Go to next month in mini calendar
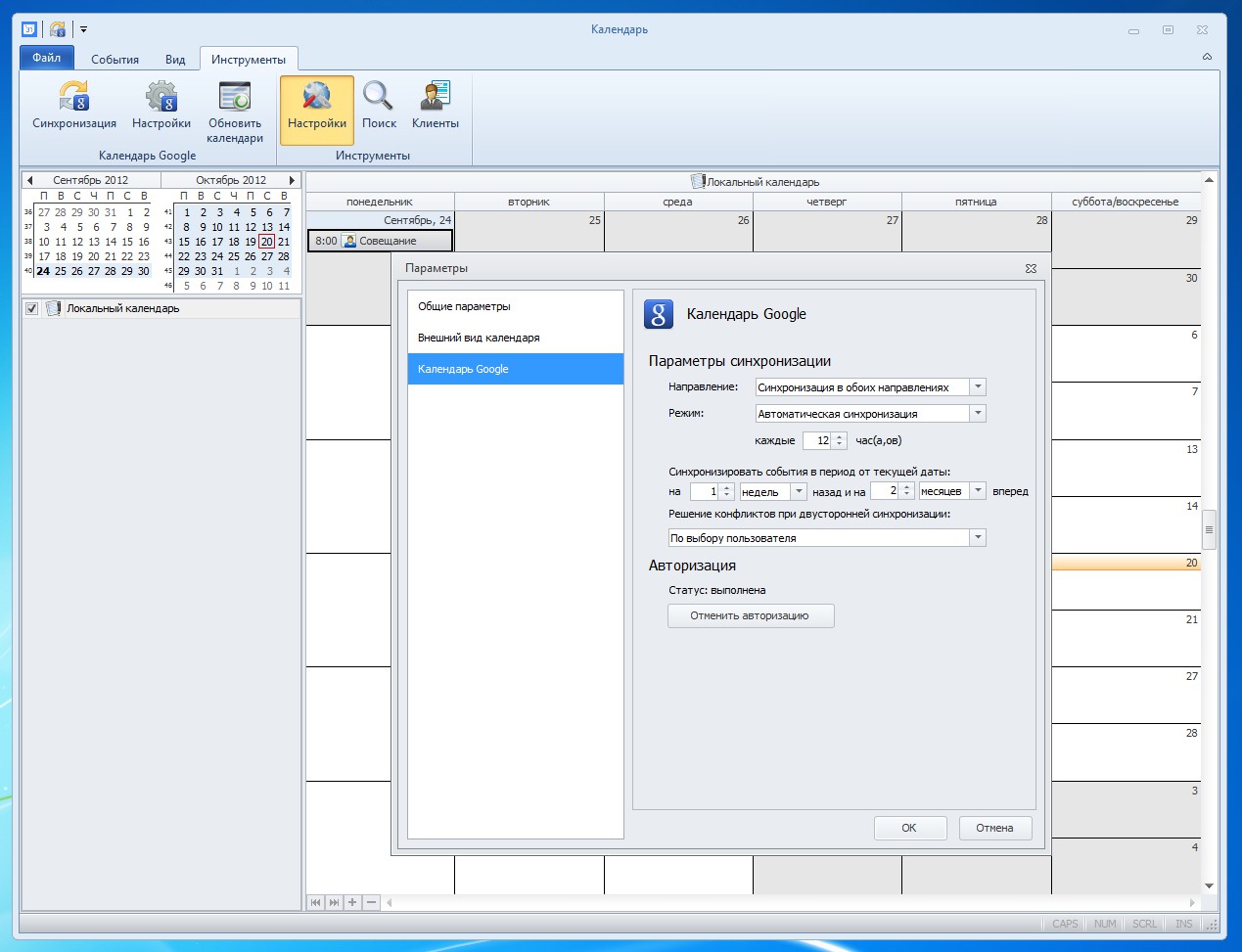Image resolution: width=1242 pixels, height=952 pixels. point(292,180)
